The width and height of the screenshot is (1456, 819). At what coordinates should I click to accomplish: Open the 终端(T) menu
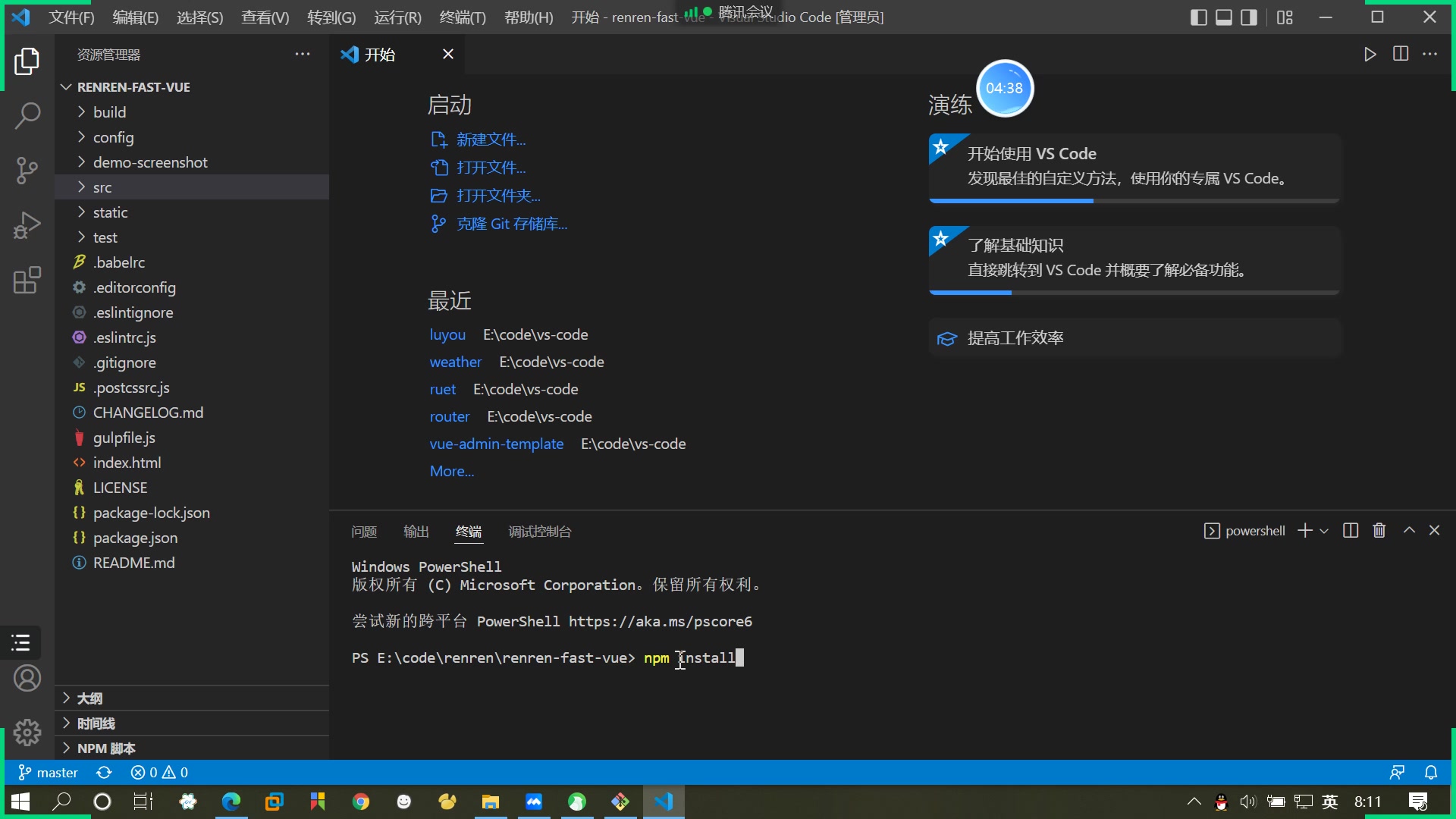[x=463, y=17]
